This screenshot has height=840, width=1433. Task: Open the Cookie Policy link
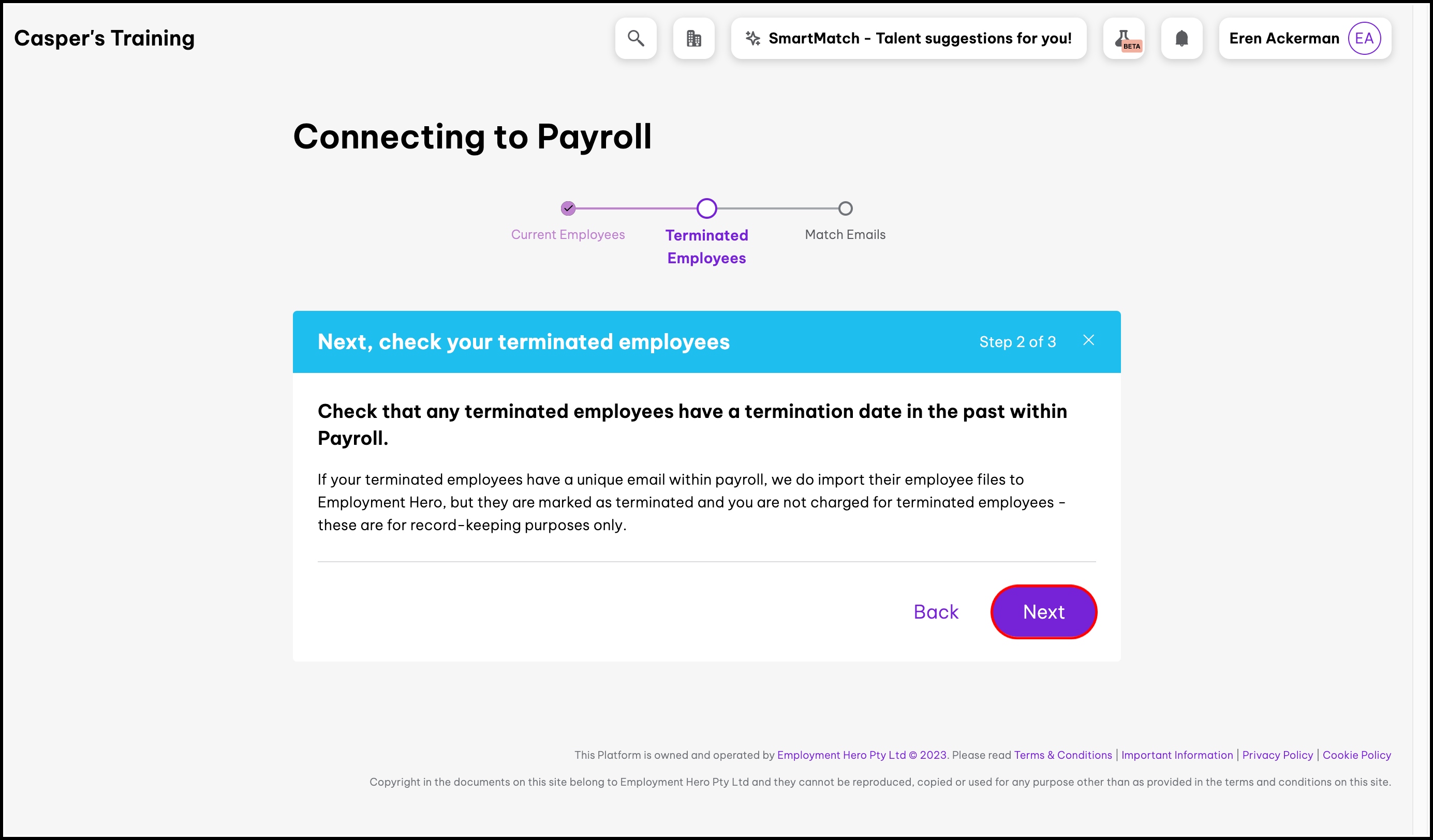coord(1357,755)
